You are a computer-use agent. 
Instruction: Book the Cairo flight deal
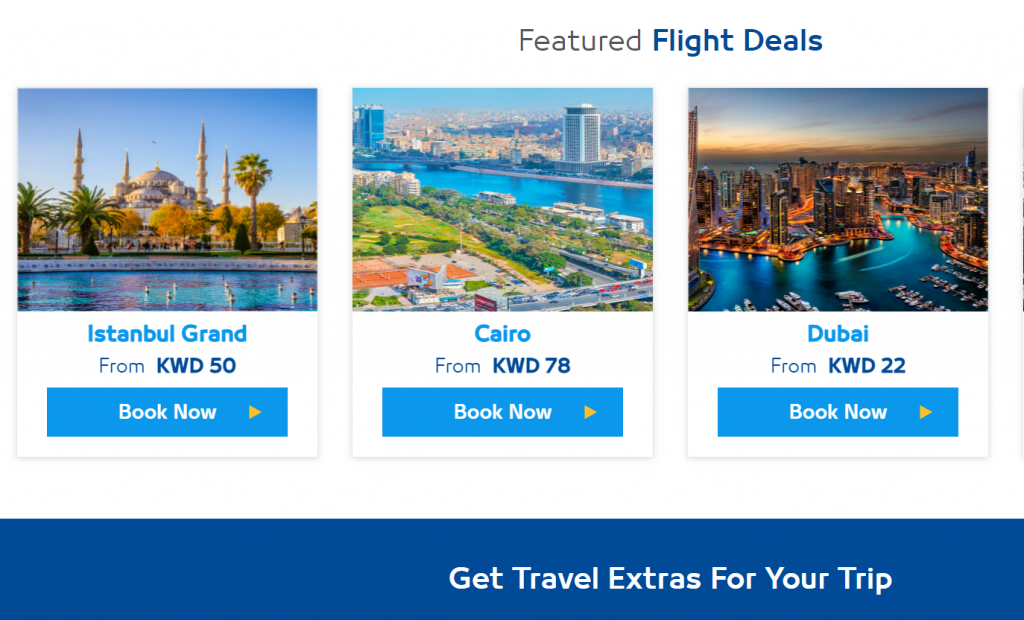click(502, 412)
